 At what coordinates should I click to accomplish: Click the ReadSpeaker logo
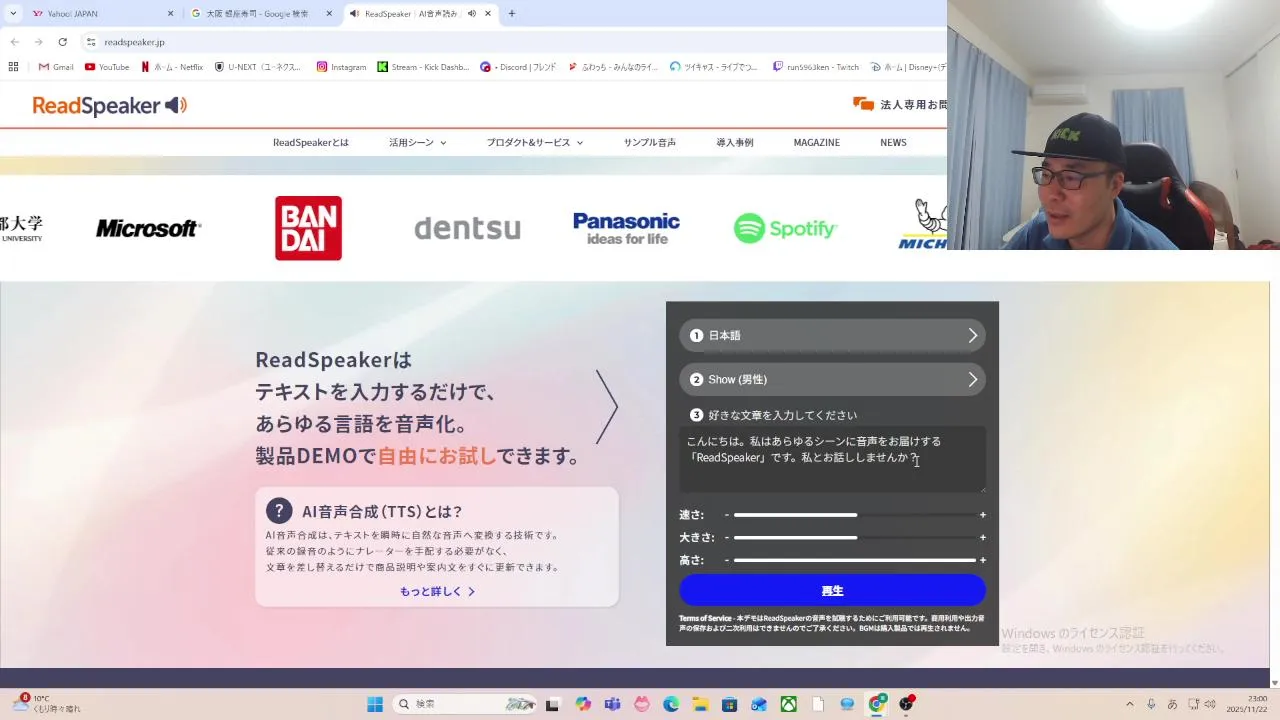click(x=110, y=106)
